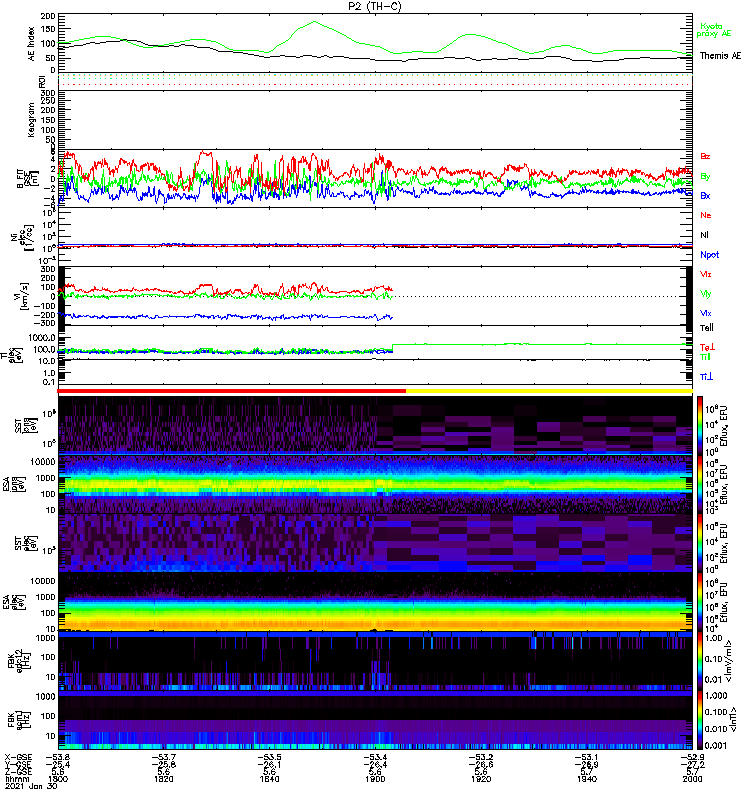Select the blue Npot legend label
Screen dimensions: 750x800
(x=710, y=255)
